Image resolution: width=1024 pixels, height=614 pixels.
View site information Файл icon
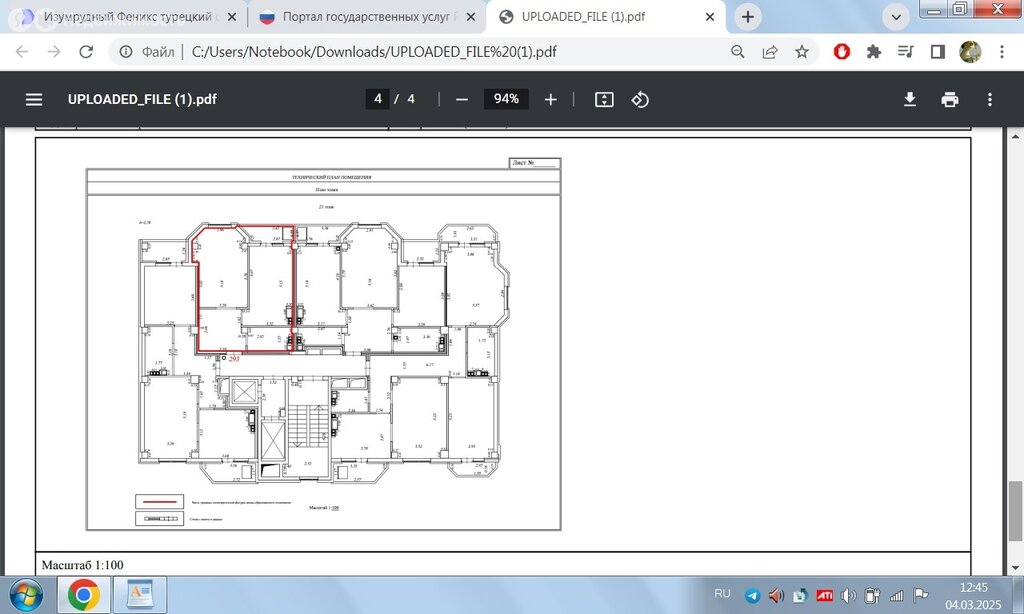[x=126, y=52]
